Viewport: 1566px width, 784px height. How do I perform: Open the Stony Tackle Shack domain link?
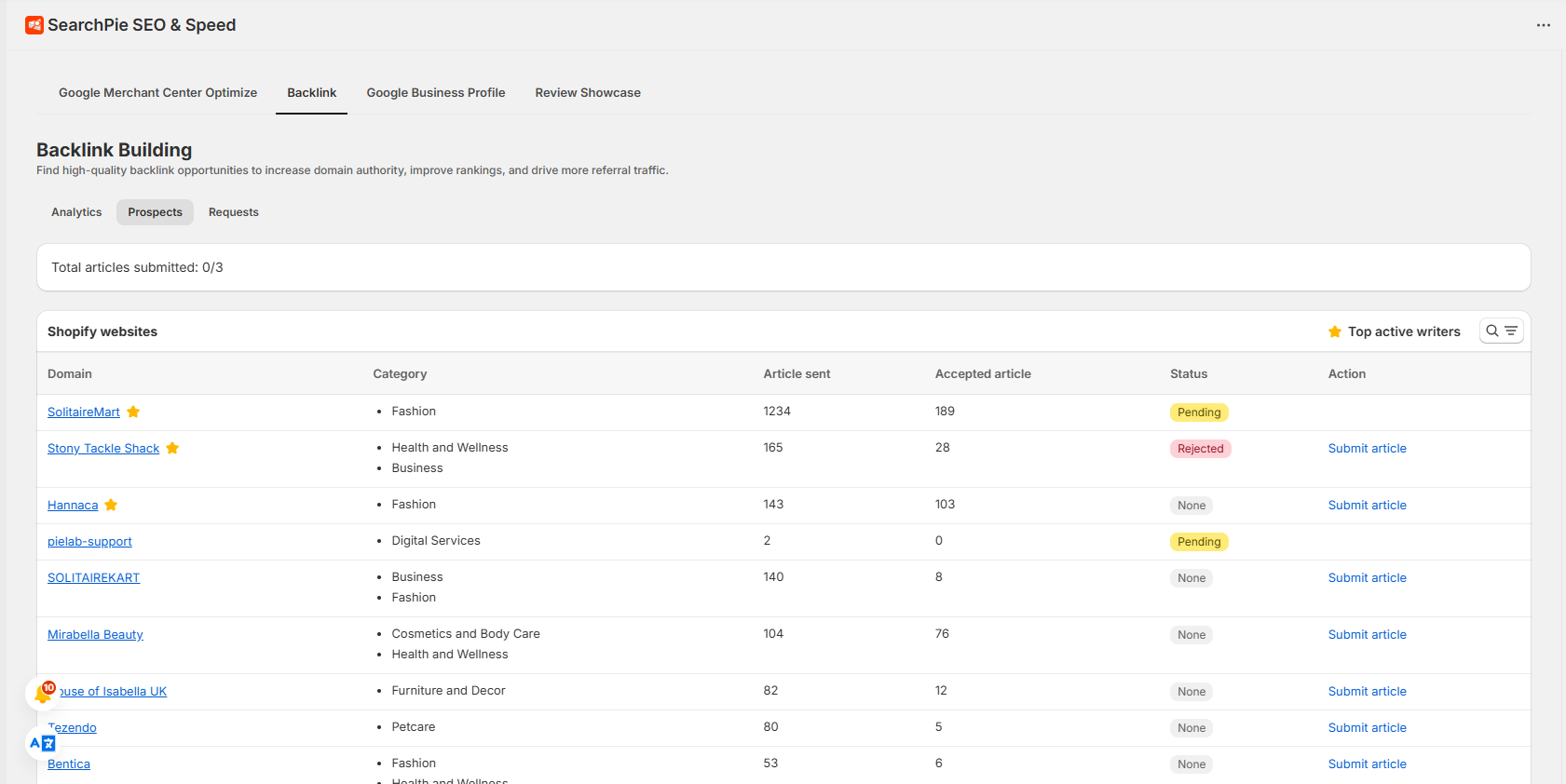pyautogui.click(x=103, y=448)
